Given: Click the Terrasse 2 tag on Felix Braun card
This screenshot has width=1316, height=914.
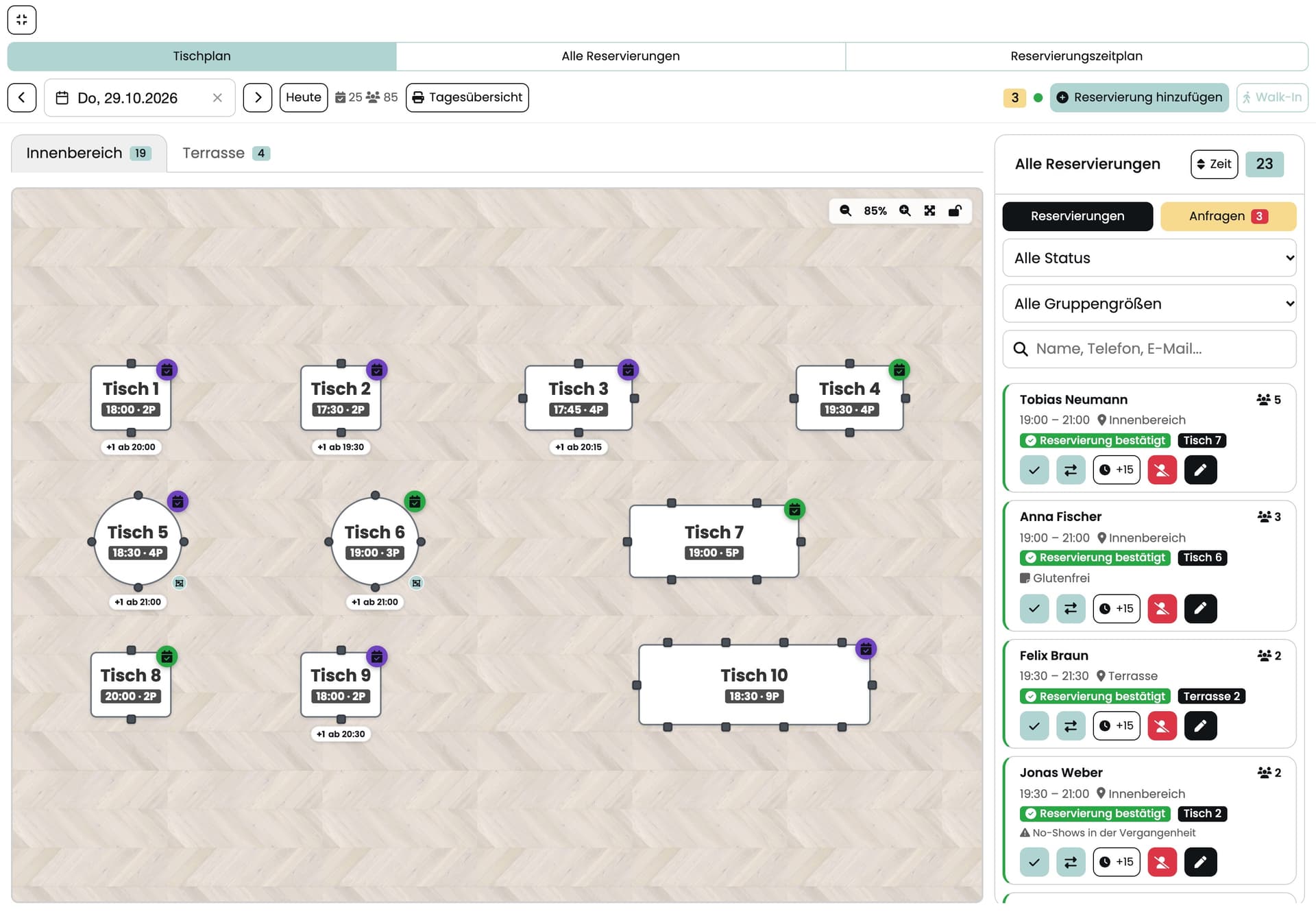Looking at the screenshot, I should tap(1211, 697).
